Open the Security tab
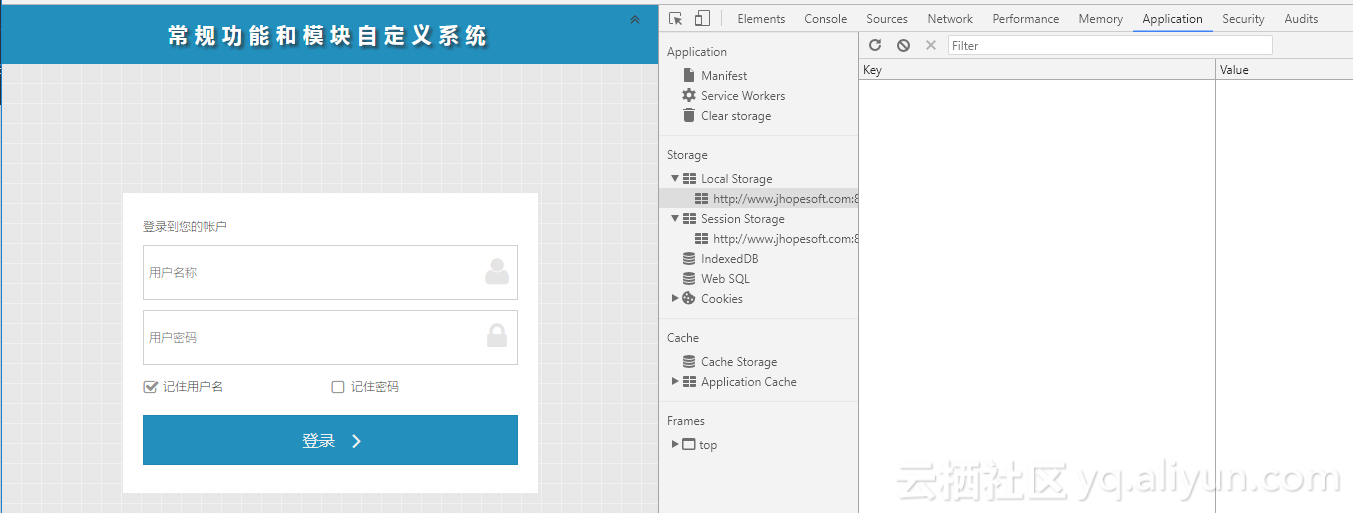 (x=1243, y=19)
